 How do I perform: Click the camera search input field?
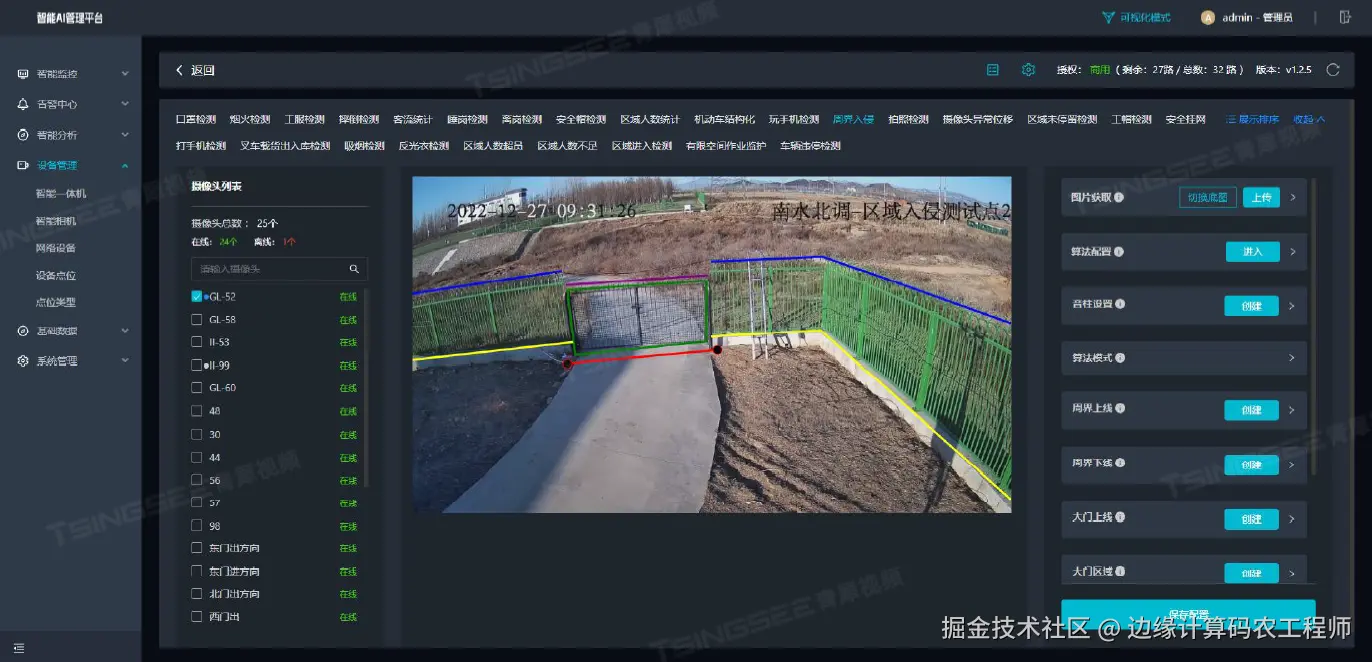point(270,269)
